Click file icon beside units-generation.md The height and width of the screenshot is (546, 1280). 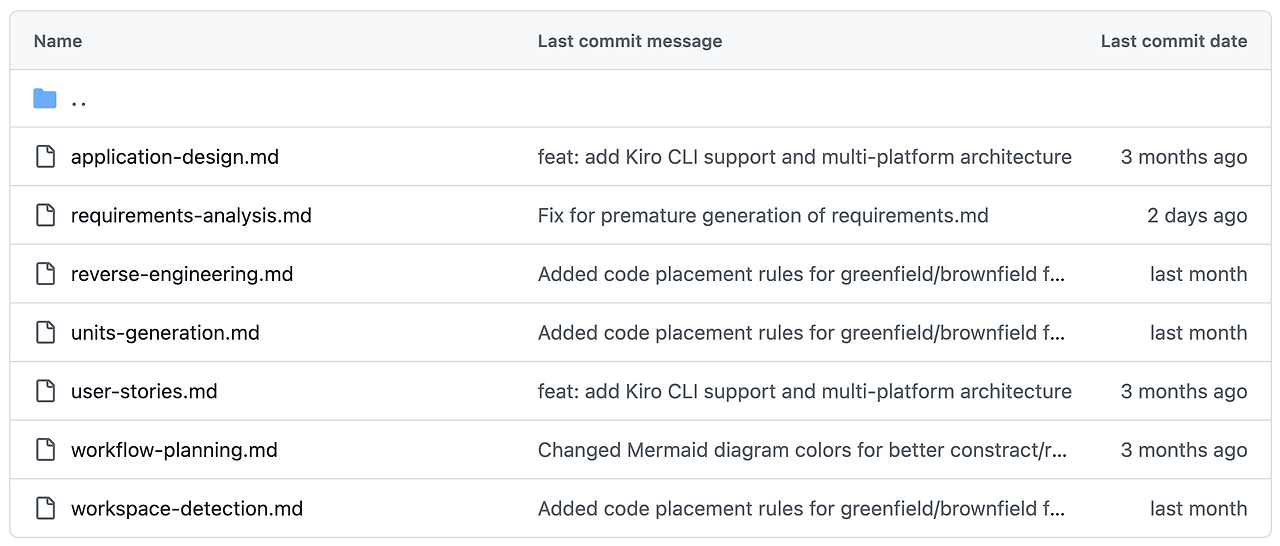[x=45, y=333]
